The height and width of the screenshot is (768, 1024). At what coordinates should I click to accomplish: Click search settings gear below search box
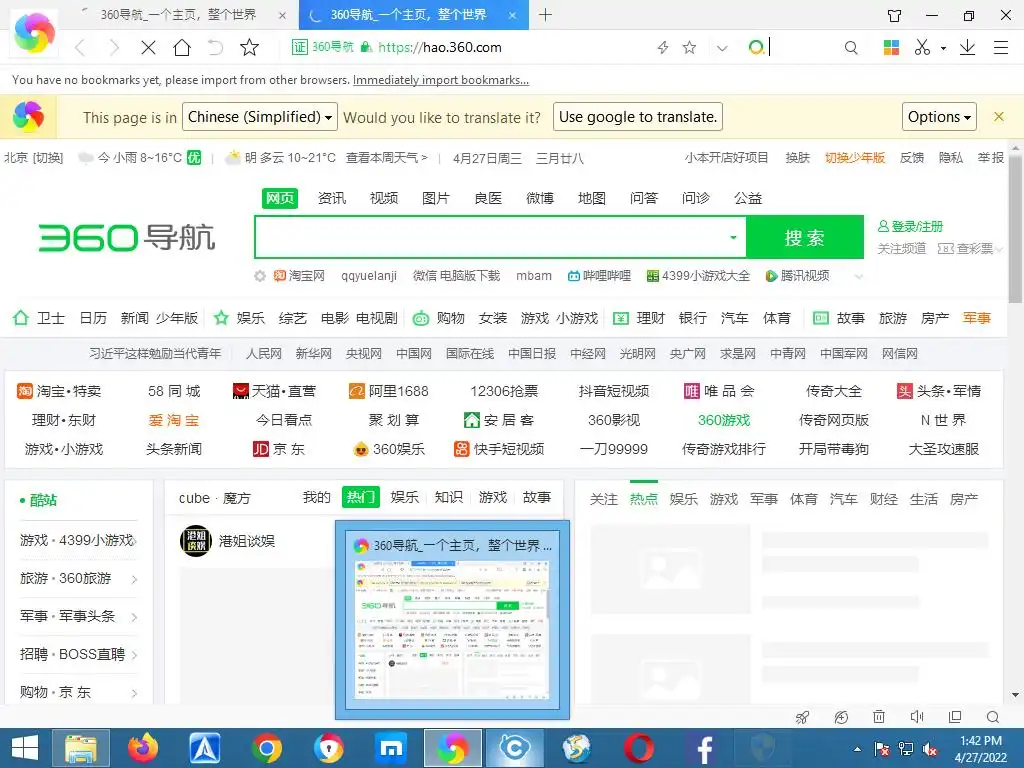[x=260, y=276]
